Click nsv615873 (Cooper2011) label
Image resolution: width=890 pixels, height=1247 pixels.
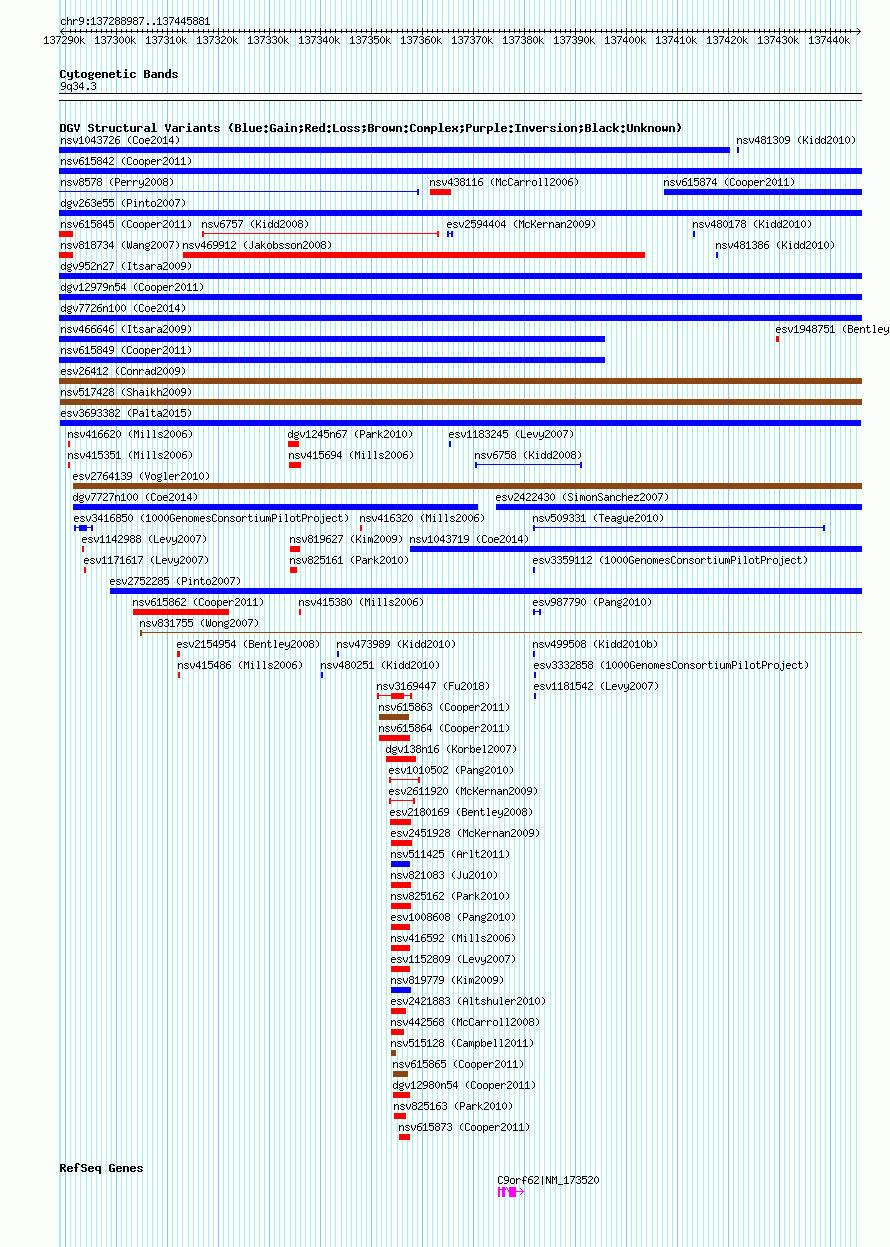tap(465, 1128)
